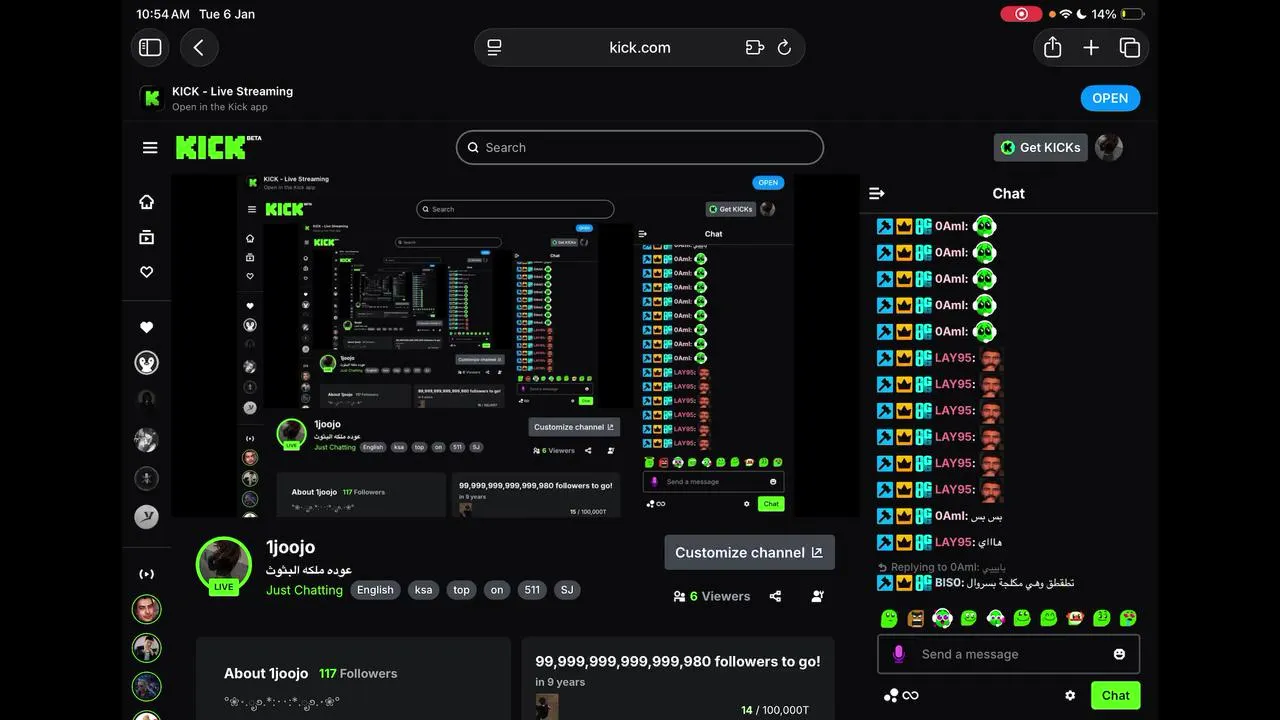Tap the Safari sidebar toggle
This screenshot has width=1280, height=720.
(x=150, y=47)
